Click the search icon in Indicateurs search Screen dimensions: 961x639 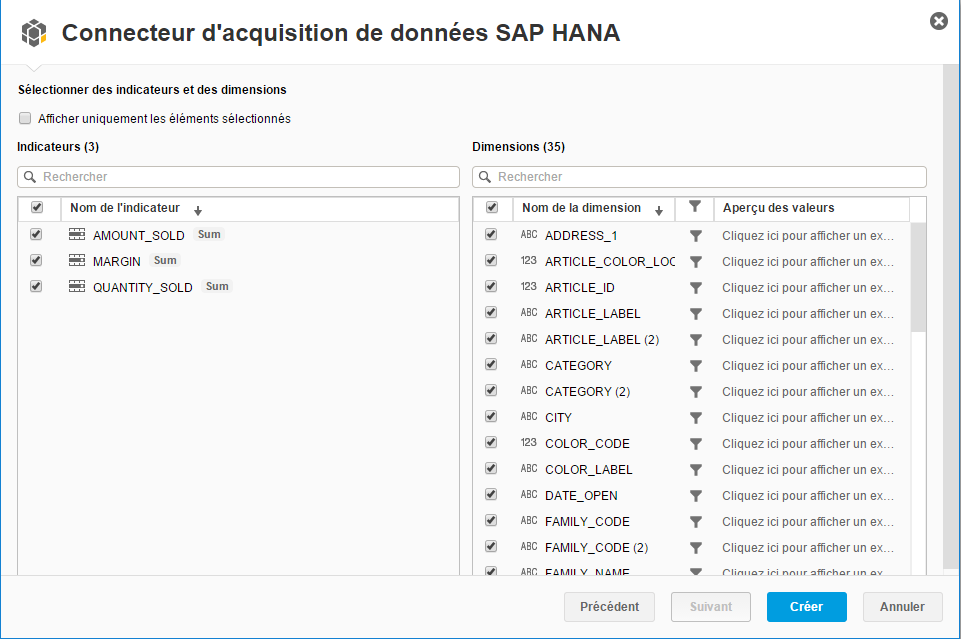[29, 177]
